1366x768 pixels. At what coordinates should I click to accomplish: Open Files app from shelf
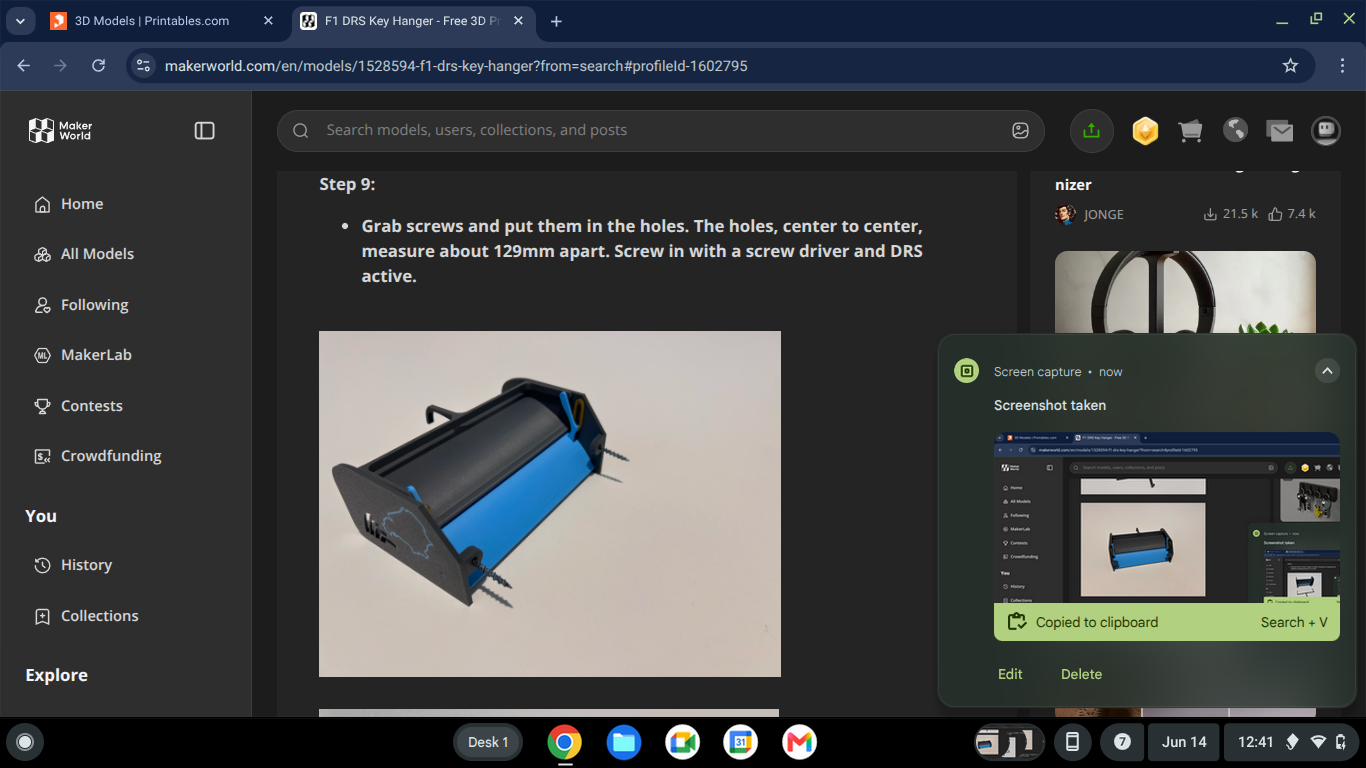[x=623, y=742]
